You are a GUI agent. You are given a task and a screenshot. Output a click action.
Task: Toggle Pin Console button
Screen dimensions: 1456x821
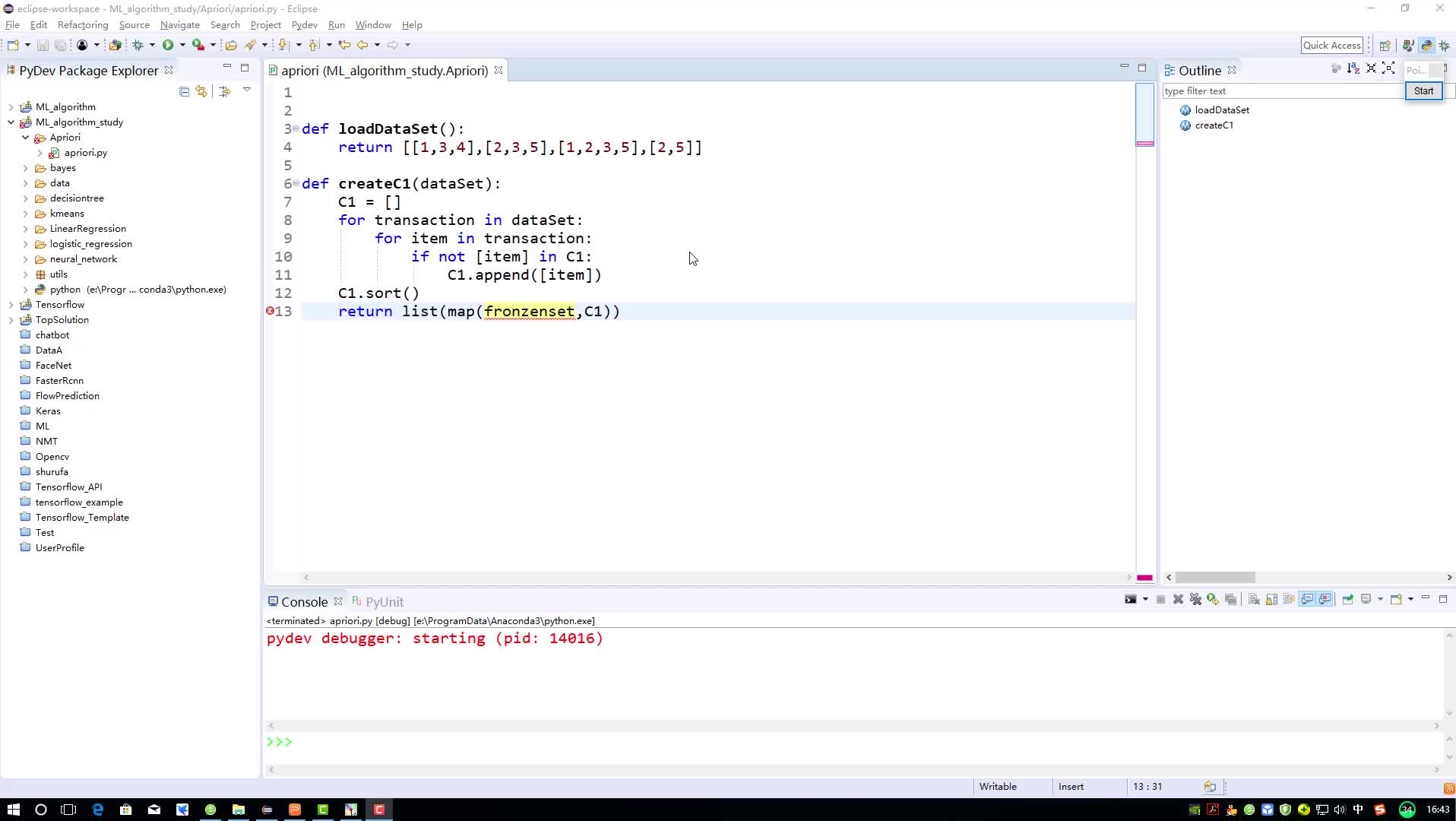click(x=1348, y=599)
